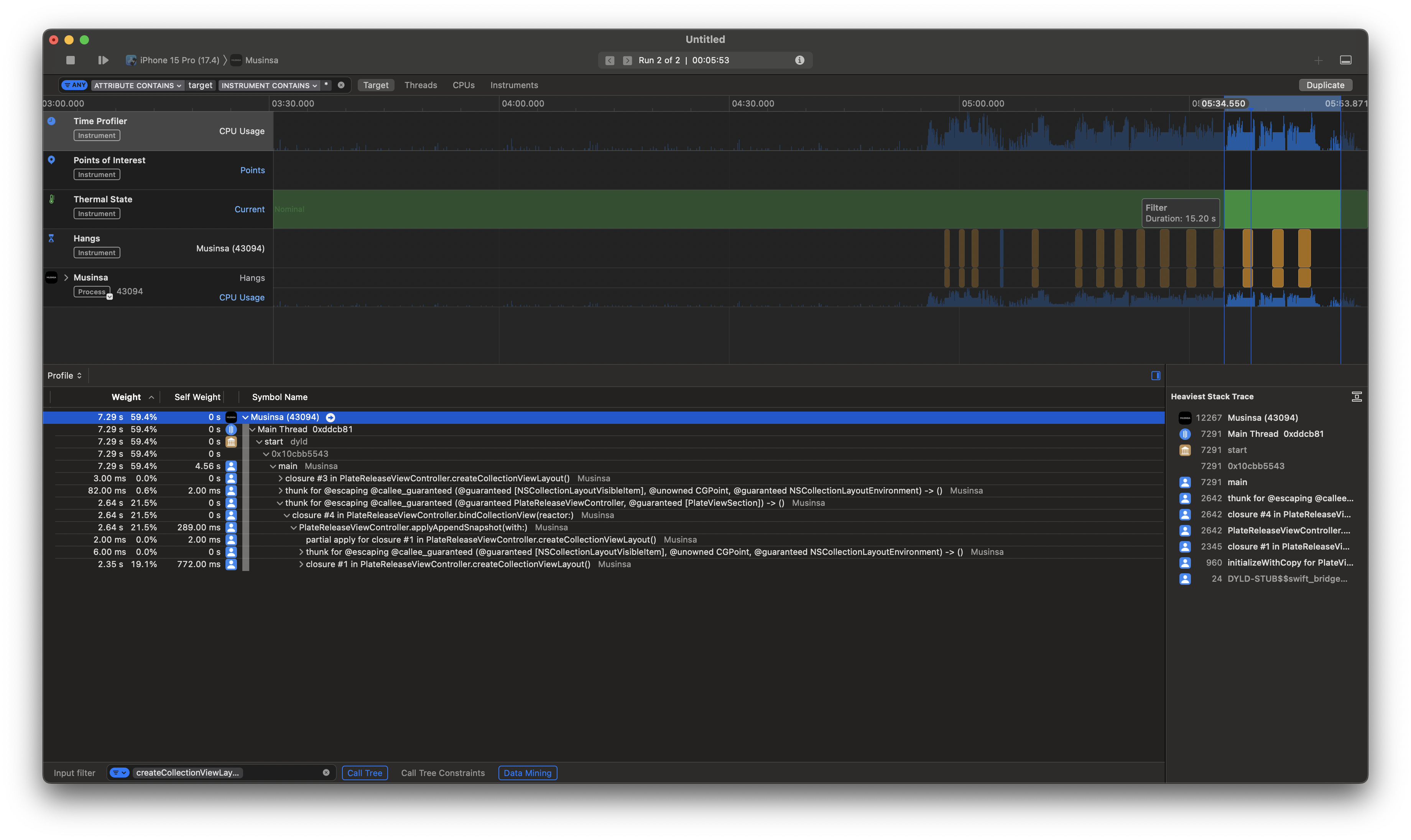The height and width of the screenshot is (840, 1411).
Task: Select the Time Profiler instrument icon
Action: coord(51,121)
